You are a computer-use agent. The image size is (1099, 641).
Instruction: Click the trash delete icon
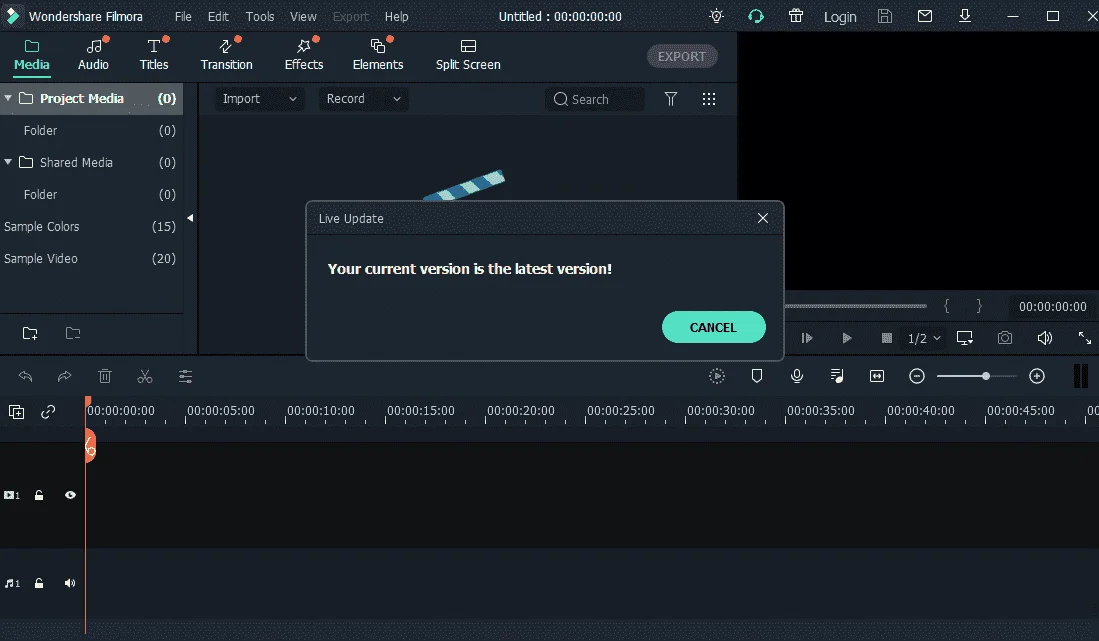pos(104,376)
